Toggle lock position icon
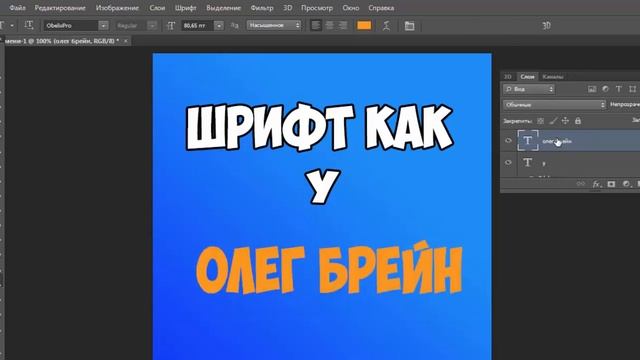 [x=565, y=121]
